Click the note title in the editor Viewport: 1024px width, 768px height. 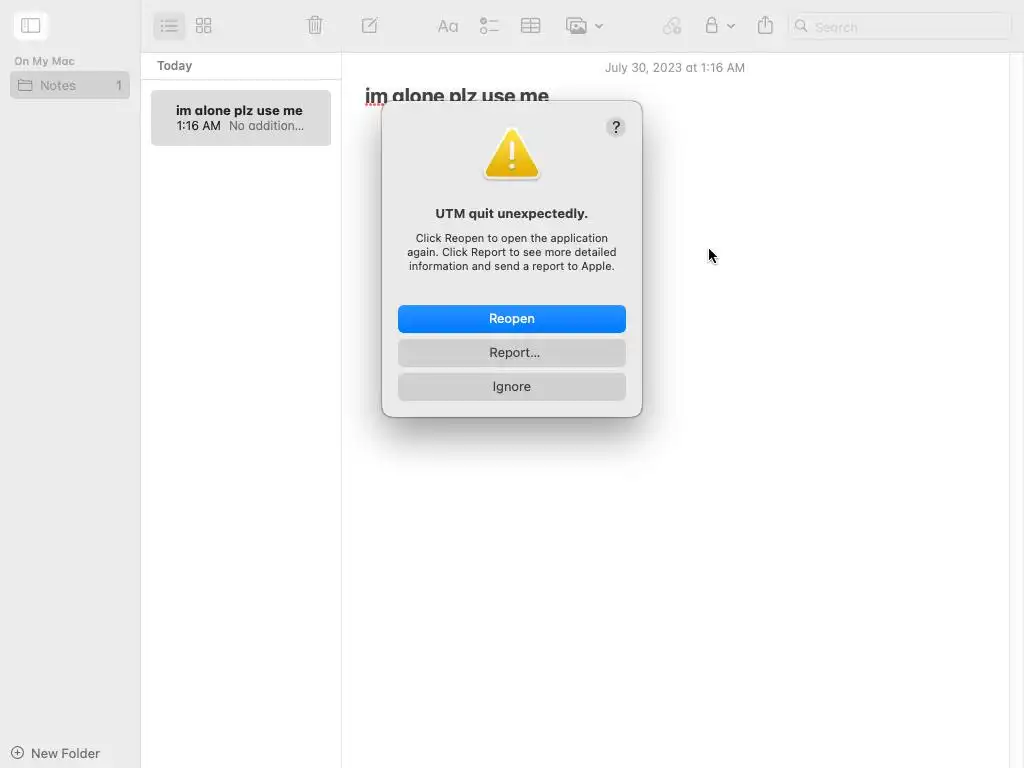click(456, 95)
